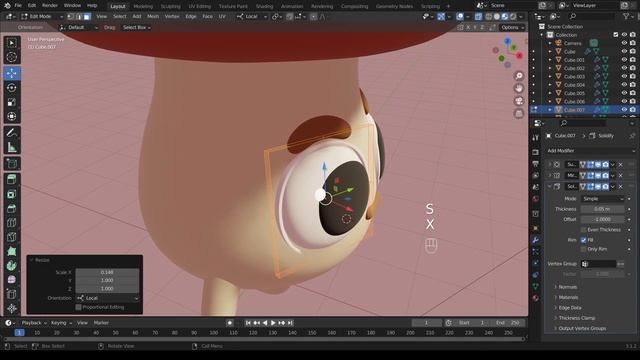Select the Inset Faces tool

[12, 194]
